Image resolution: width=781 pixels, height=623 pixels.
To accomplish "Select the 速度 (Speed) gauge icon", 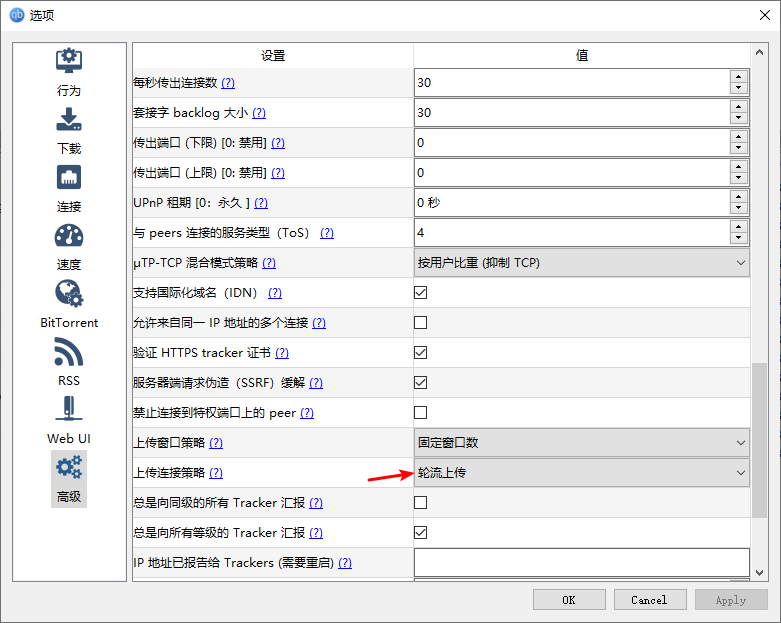I will [69, 236].
